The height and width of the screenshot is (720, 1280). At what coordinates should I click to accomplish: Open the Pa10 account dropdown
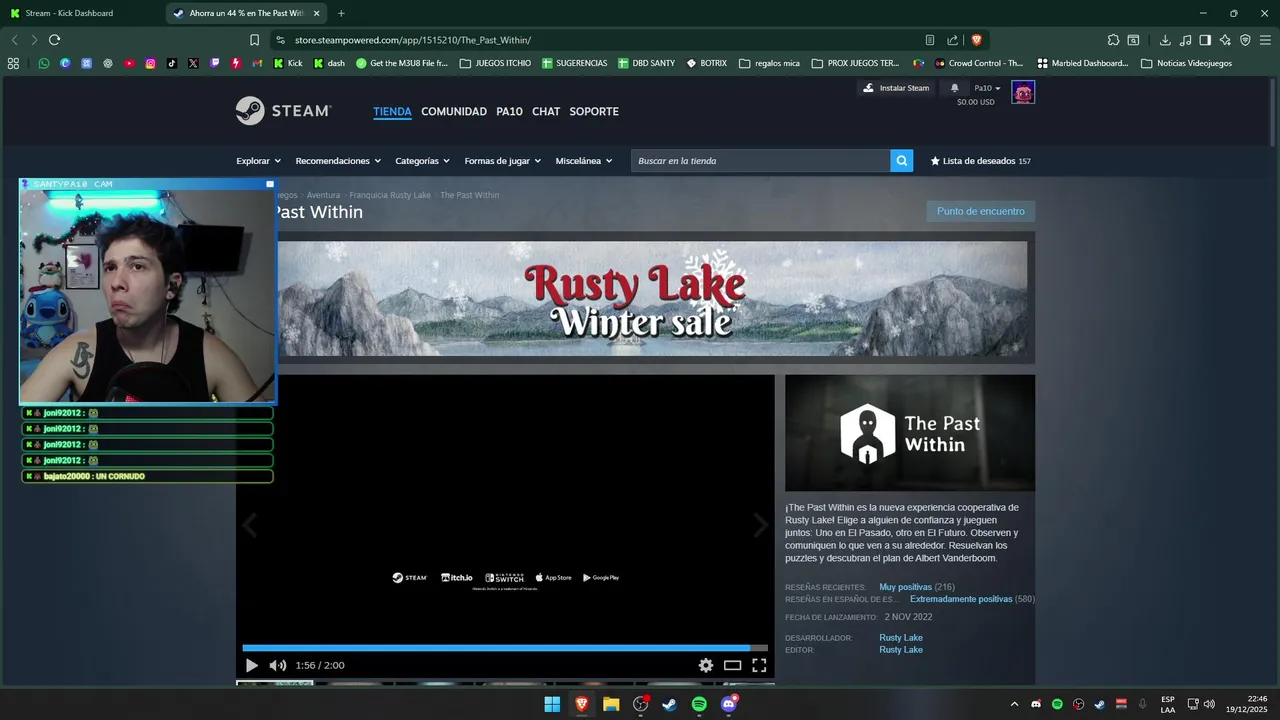[987, 88]
